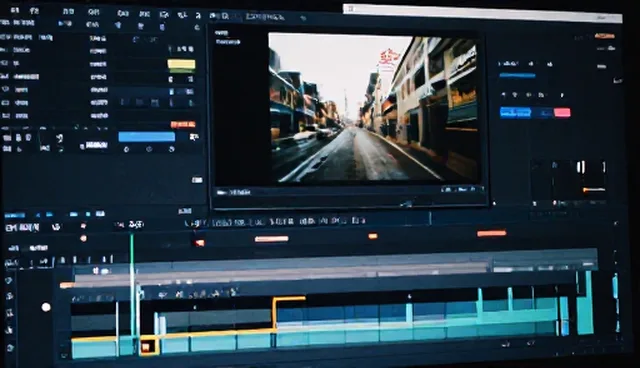This screenshot has width=640, height=368.
Task: Click the red-orange flag marker near the playhead
Action: tap(200, 243)
